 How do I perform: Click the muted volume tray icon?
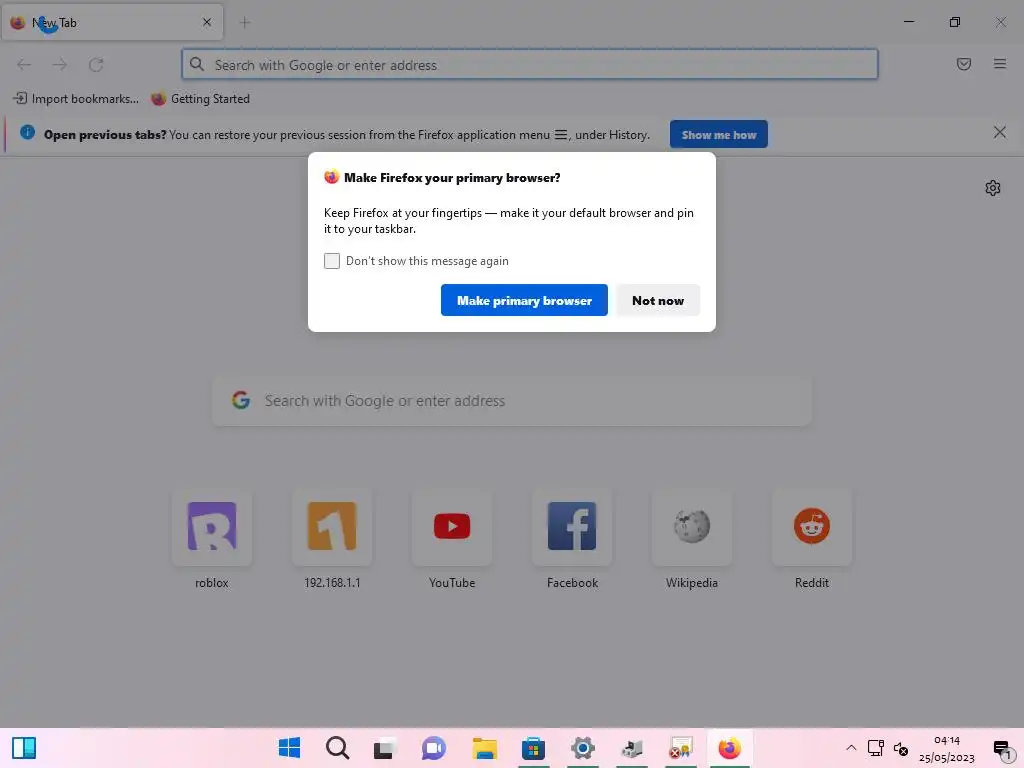(x=901, y=748)
